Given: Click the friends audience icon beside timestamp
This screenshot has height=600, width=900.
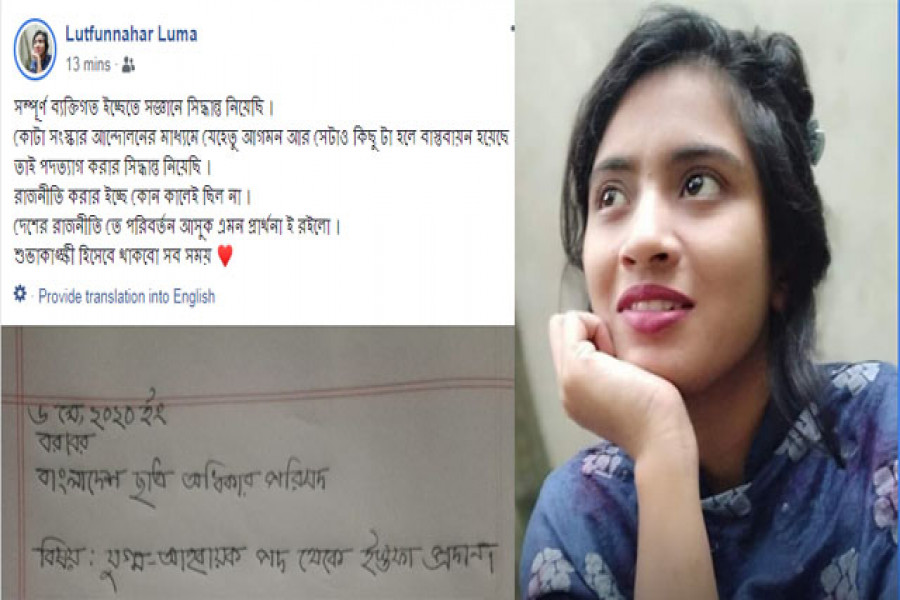Looking at the screenshot, I should point(129,65).
